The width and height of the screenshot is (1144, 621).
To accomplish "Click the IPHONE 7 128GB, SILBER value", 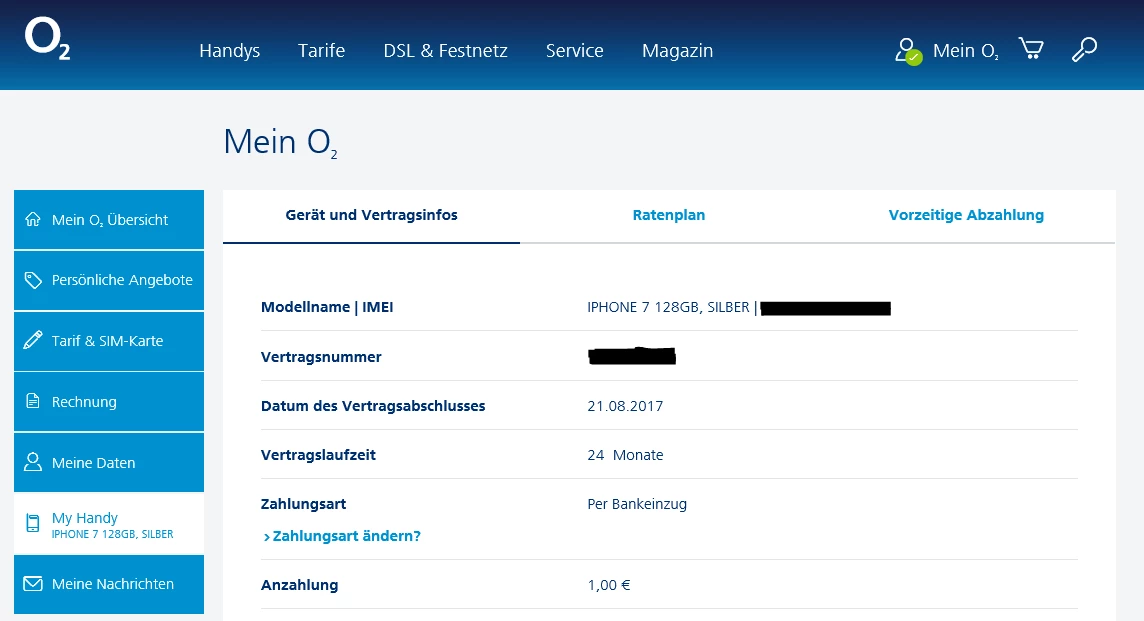I will pyautogui.click(x=668, y=307).
